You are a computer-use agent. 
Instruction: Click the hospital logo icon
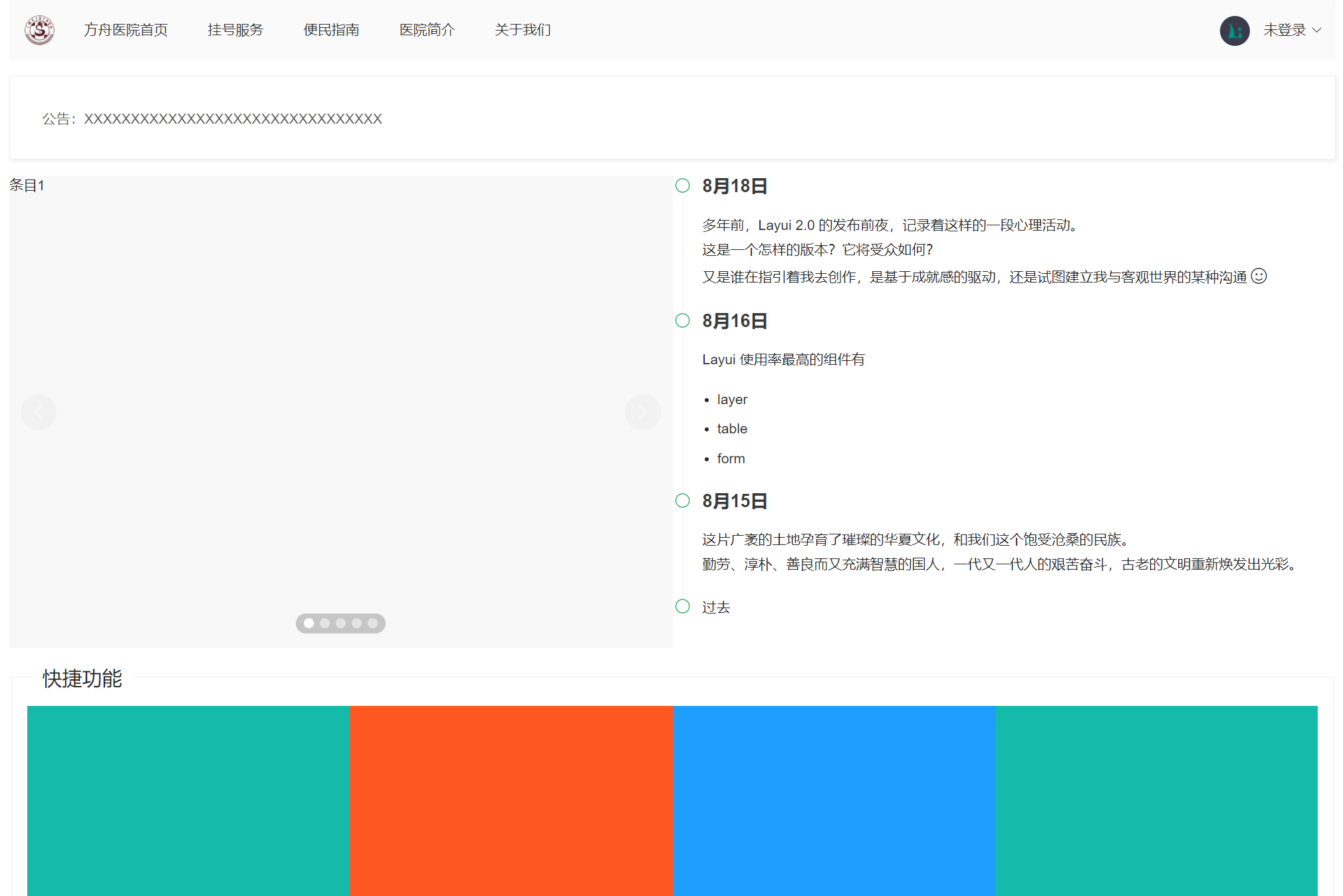click(39, 30)
